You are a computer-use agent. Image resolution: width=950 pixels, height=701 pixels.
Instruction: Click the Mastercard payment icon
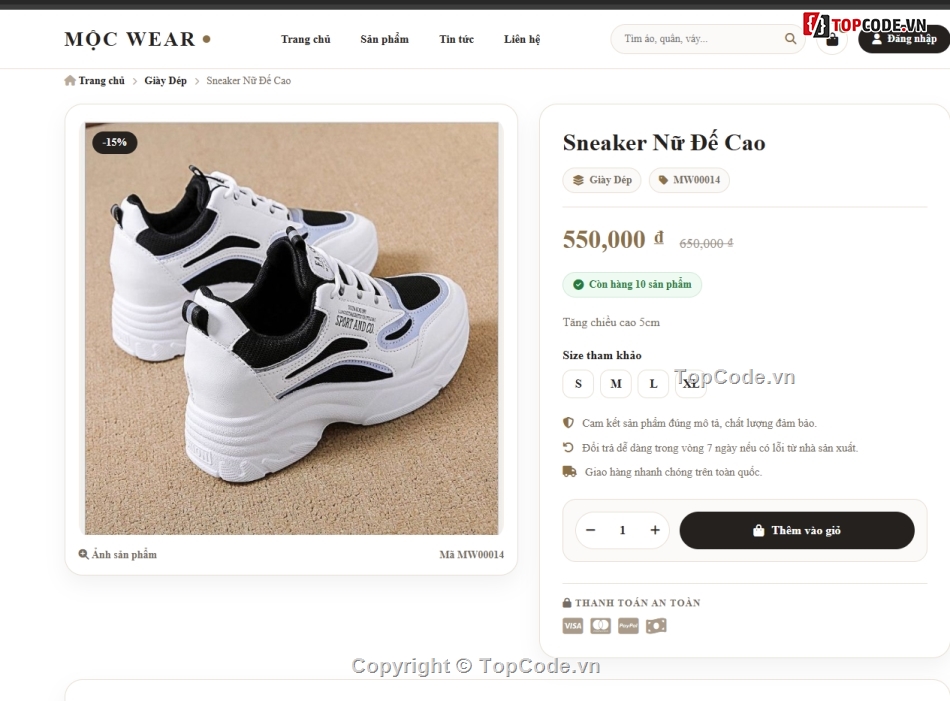coord(600,626)
